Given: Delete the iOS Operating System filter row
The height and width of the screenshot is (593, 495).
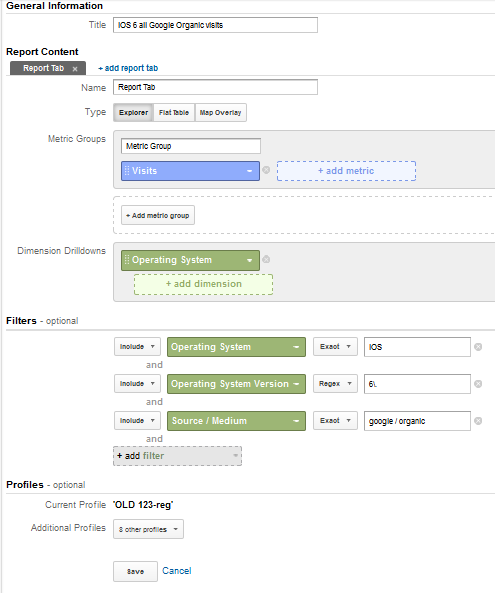Looking at the screenshot, I should pos(478,347).
